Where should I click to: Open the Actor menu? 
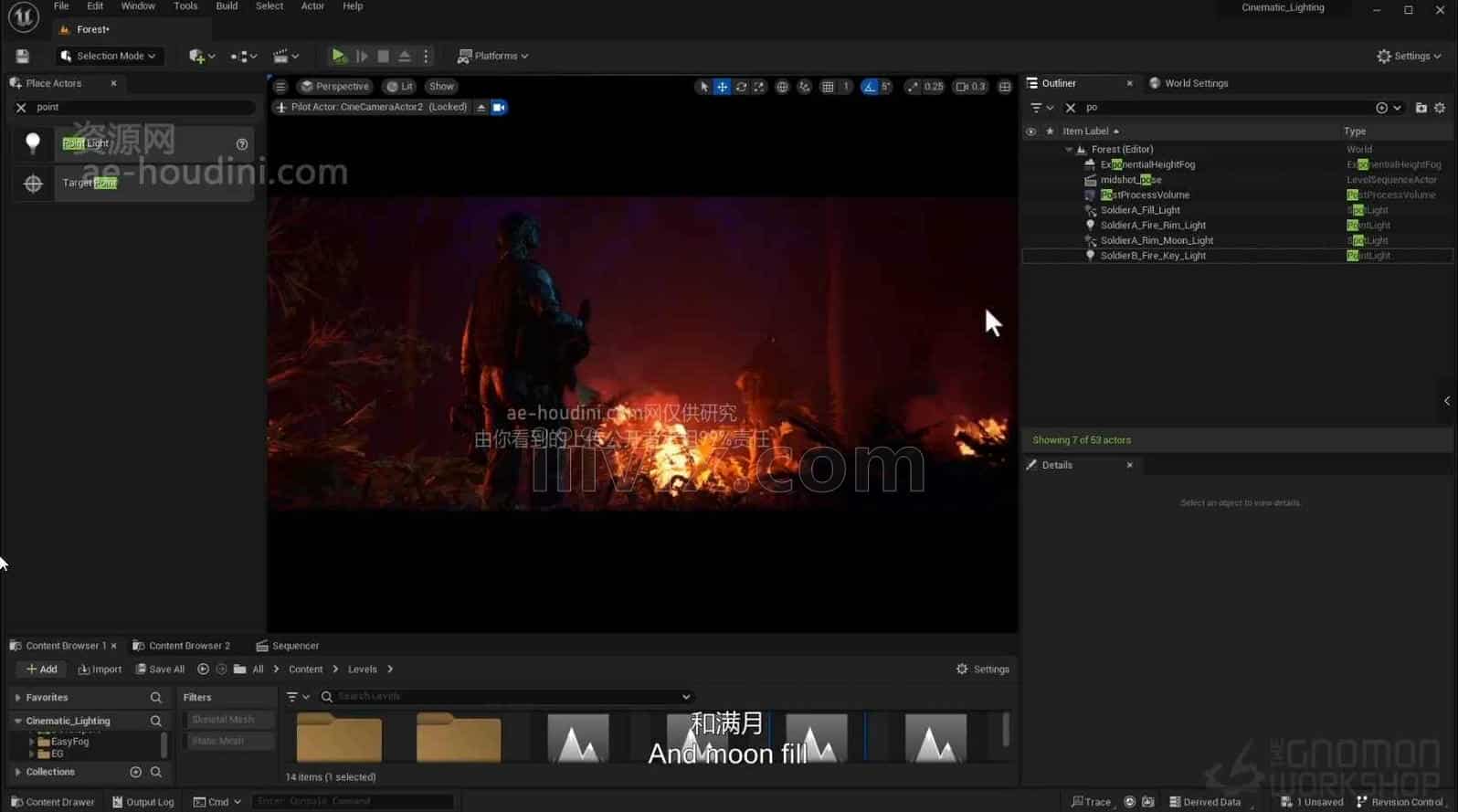point(312,6)
